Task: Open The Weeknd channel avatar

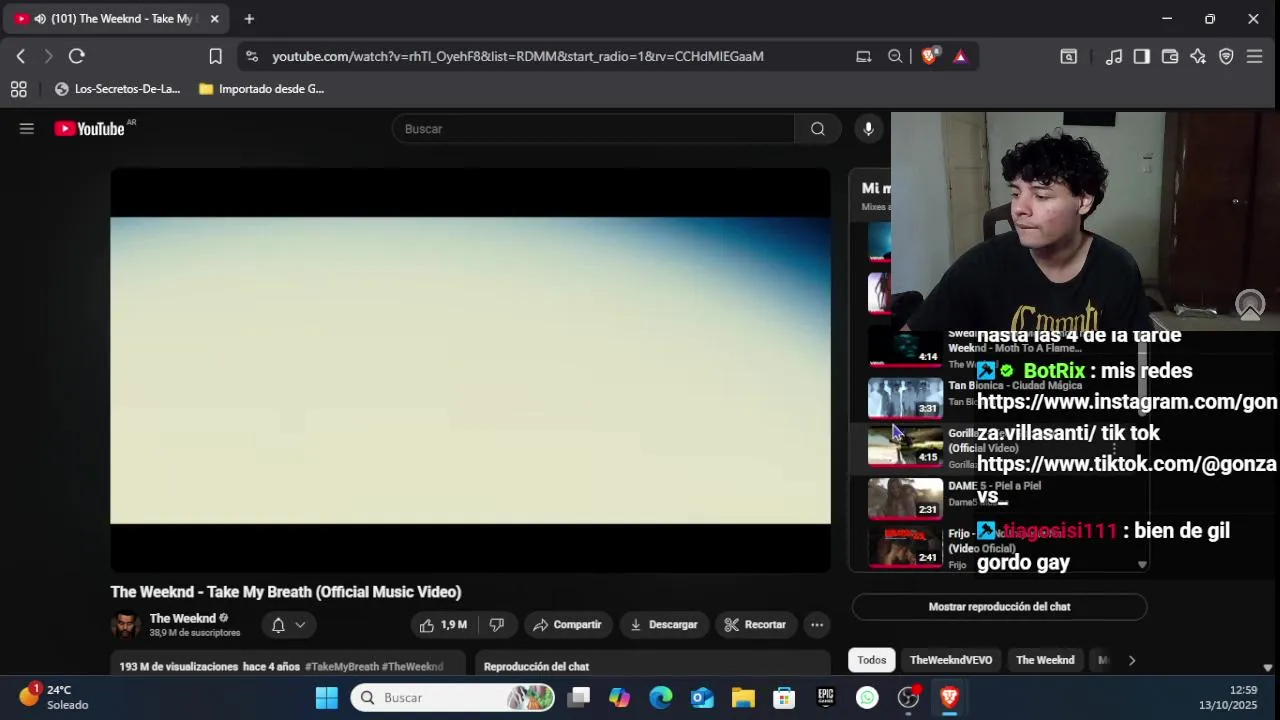Action: 126,625
